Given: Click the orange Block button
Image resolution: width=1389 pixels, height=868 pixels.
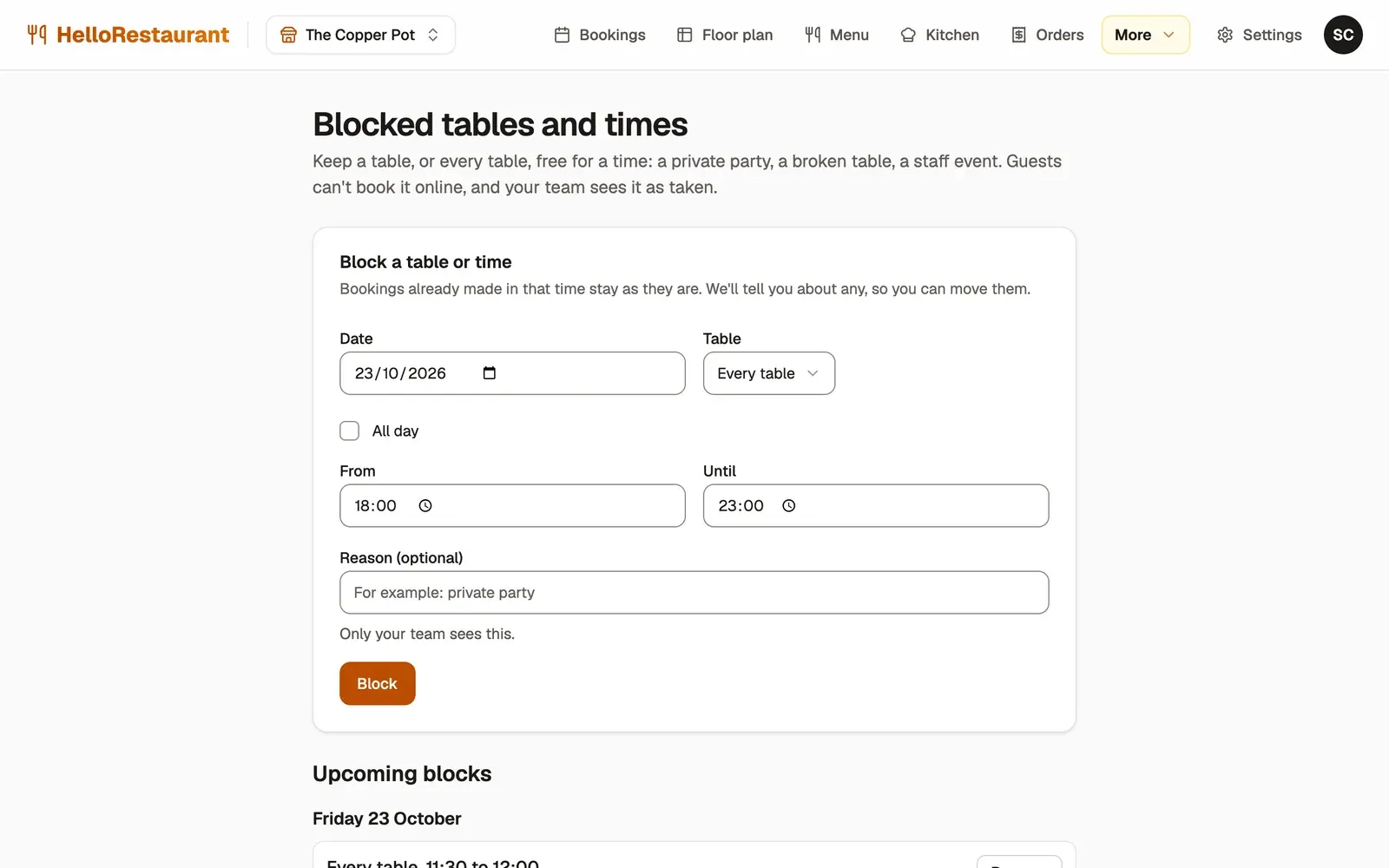Looking at the screenshot, I should click(x=378, y=684).
